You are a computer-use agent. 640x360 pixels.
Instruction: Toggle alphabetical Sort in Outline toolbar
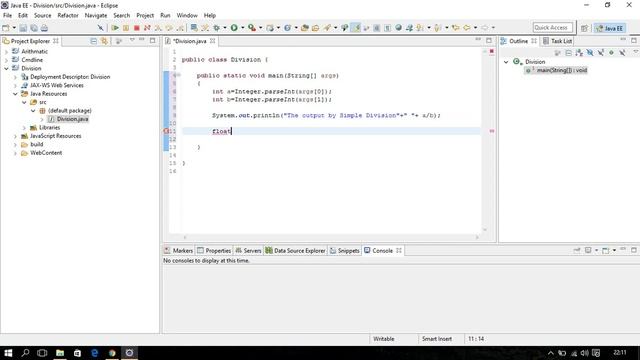click(x=579, y=53)
